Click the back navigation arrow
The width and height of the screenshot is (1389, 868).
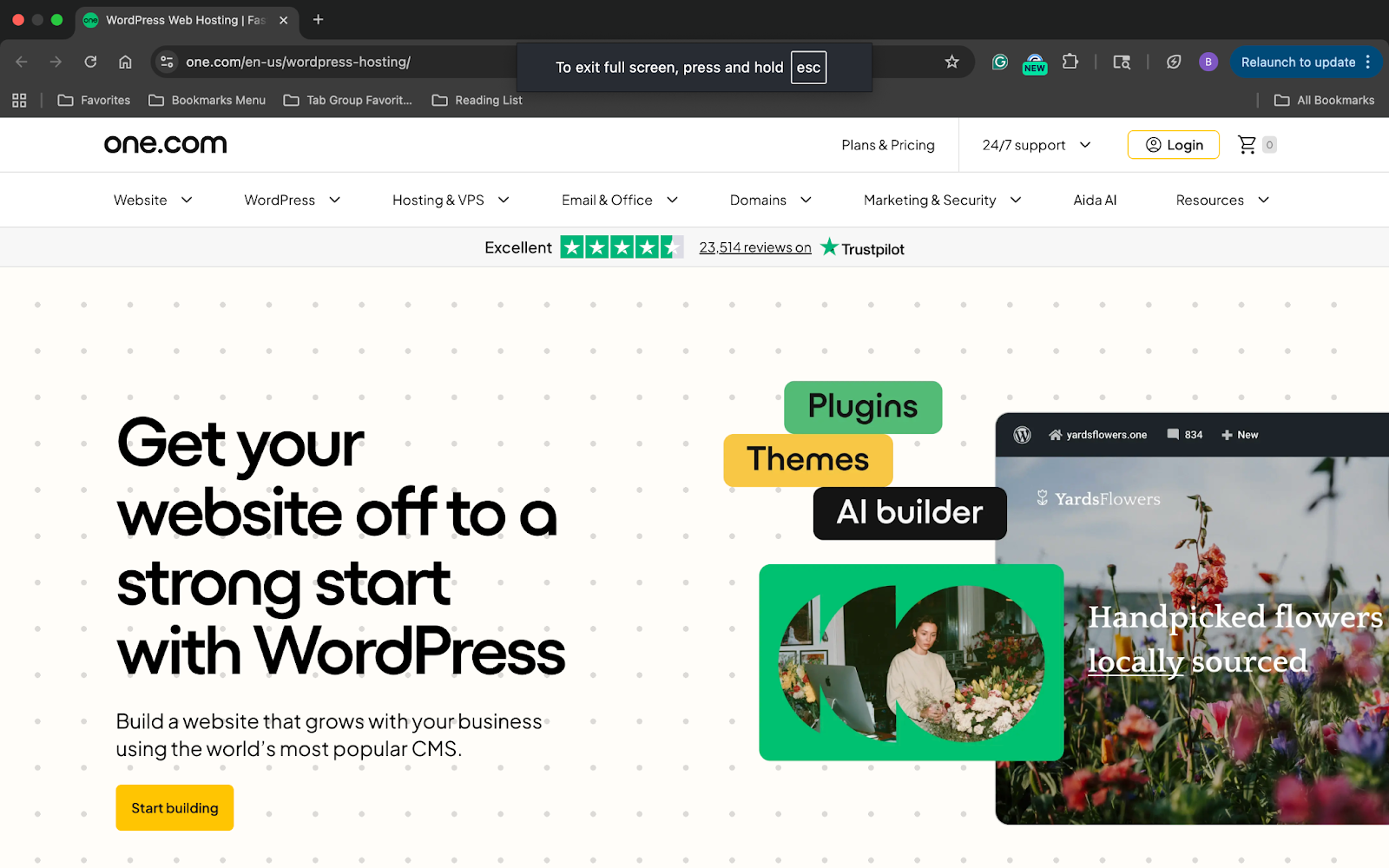click(21, 62)
